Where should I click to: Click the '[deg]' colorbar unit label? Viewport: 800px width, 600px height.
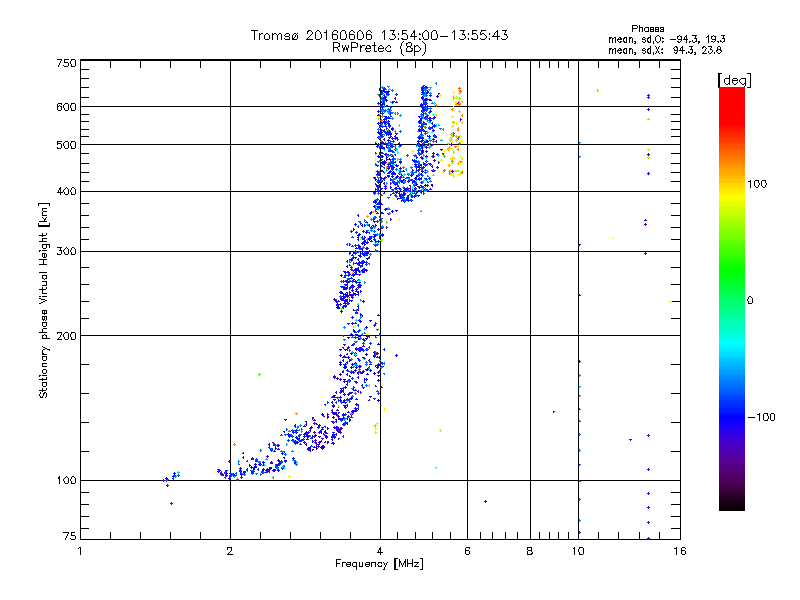pos(734,80)
